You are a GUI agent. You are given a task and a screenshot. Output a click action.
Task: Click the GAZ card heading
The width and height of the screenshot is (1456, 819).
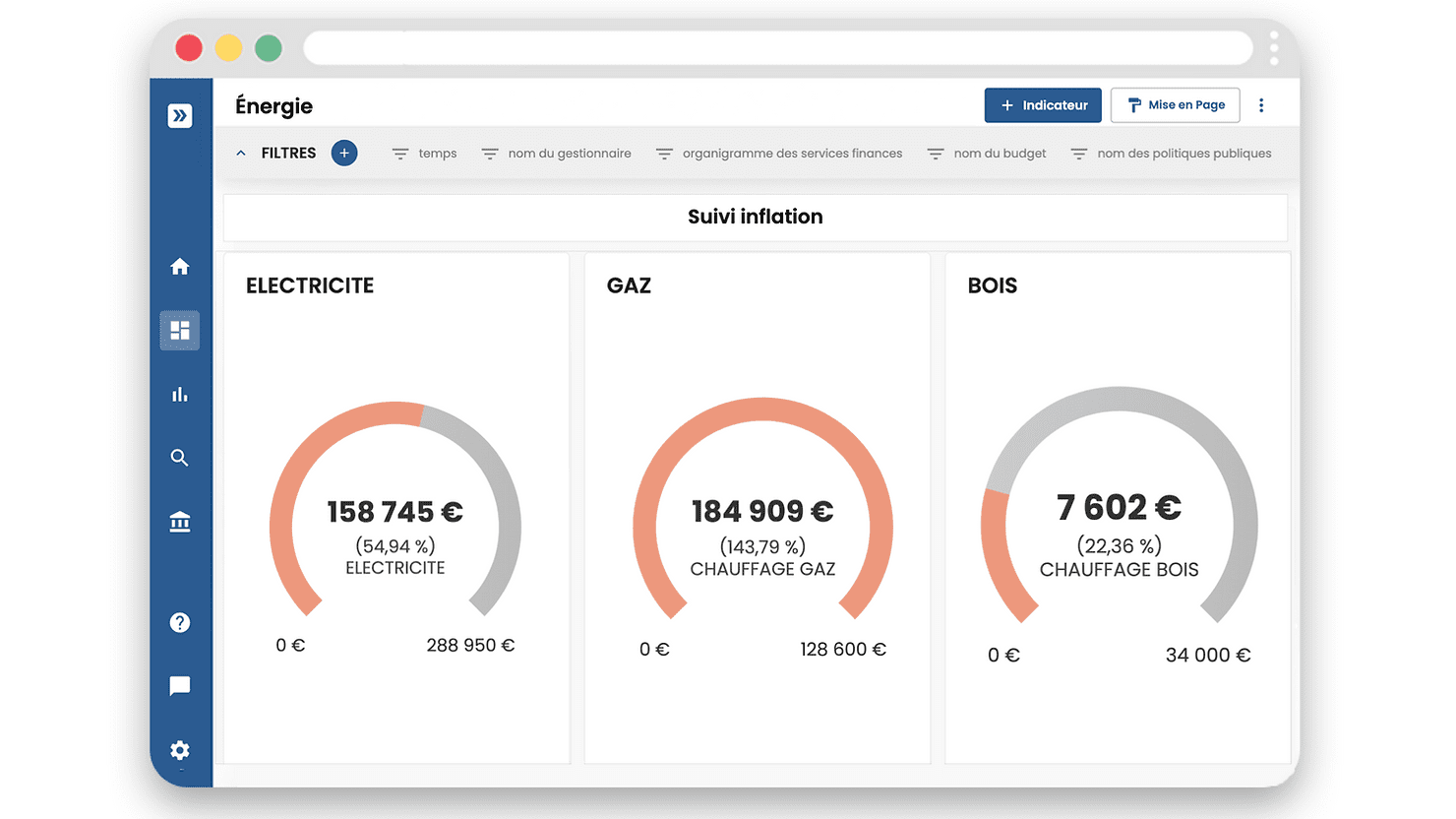click(629, 285)
